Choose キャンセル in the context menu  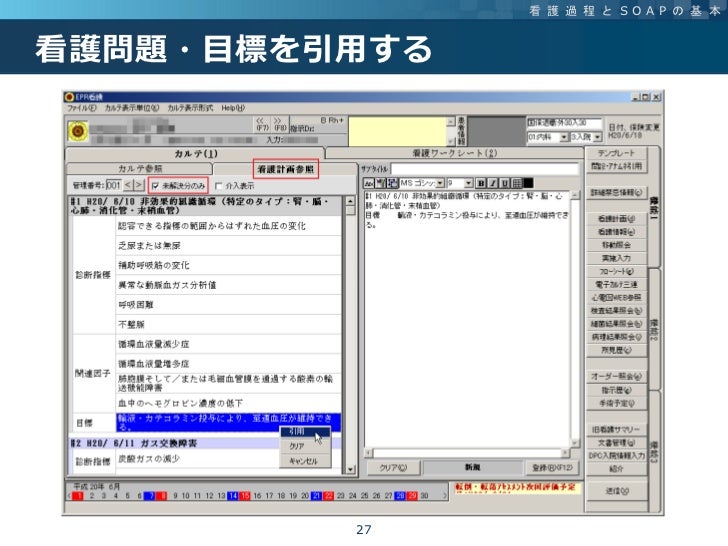point(305,461)
